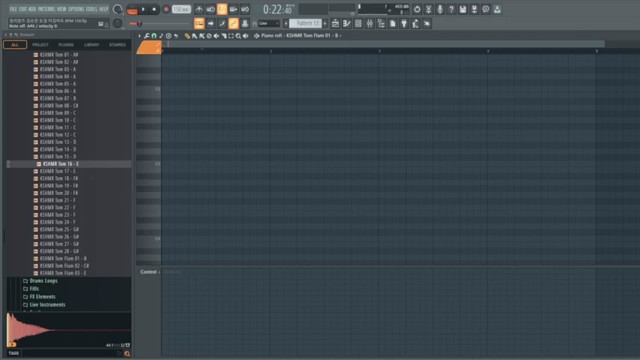Open the Channel rack
Viewport: 640px width, 360px height.
click(358, 24)
